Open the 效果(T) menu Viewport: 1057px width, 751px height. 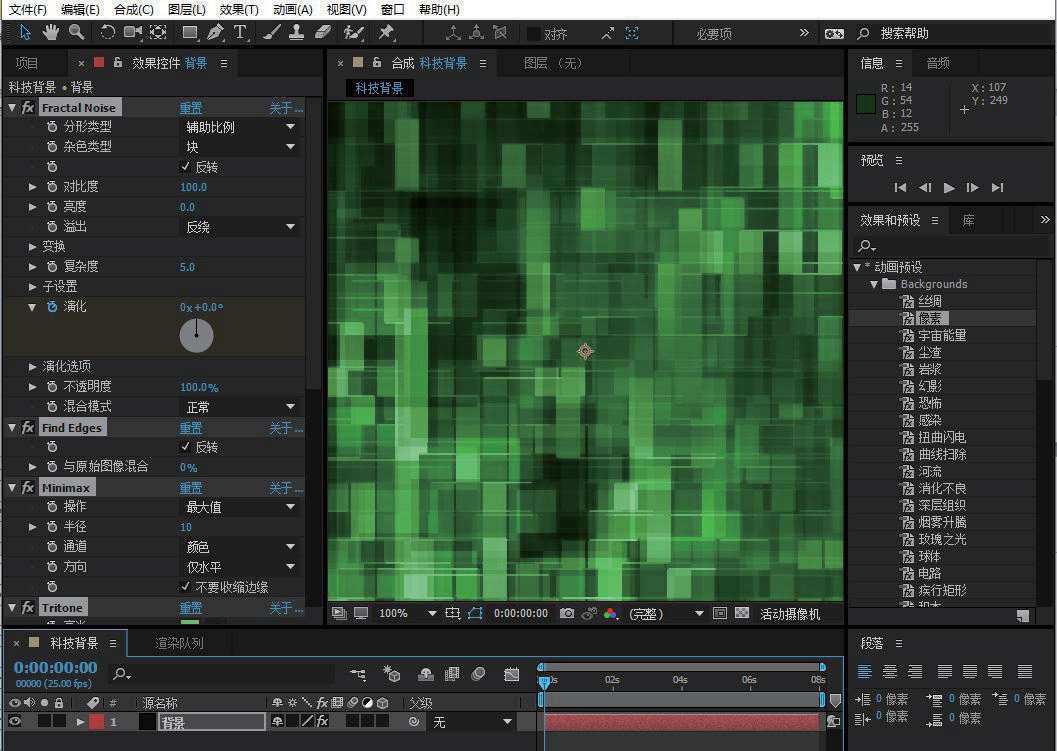239,9
